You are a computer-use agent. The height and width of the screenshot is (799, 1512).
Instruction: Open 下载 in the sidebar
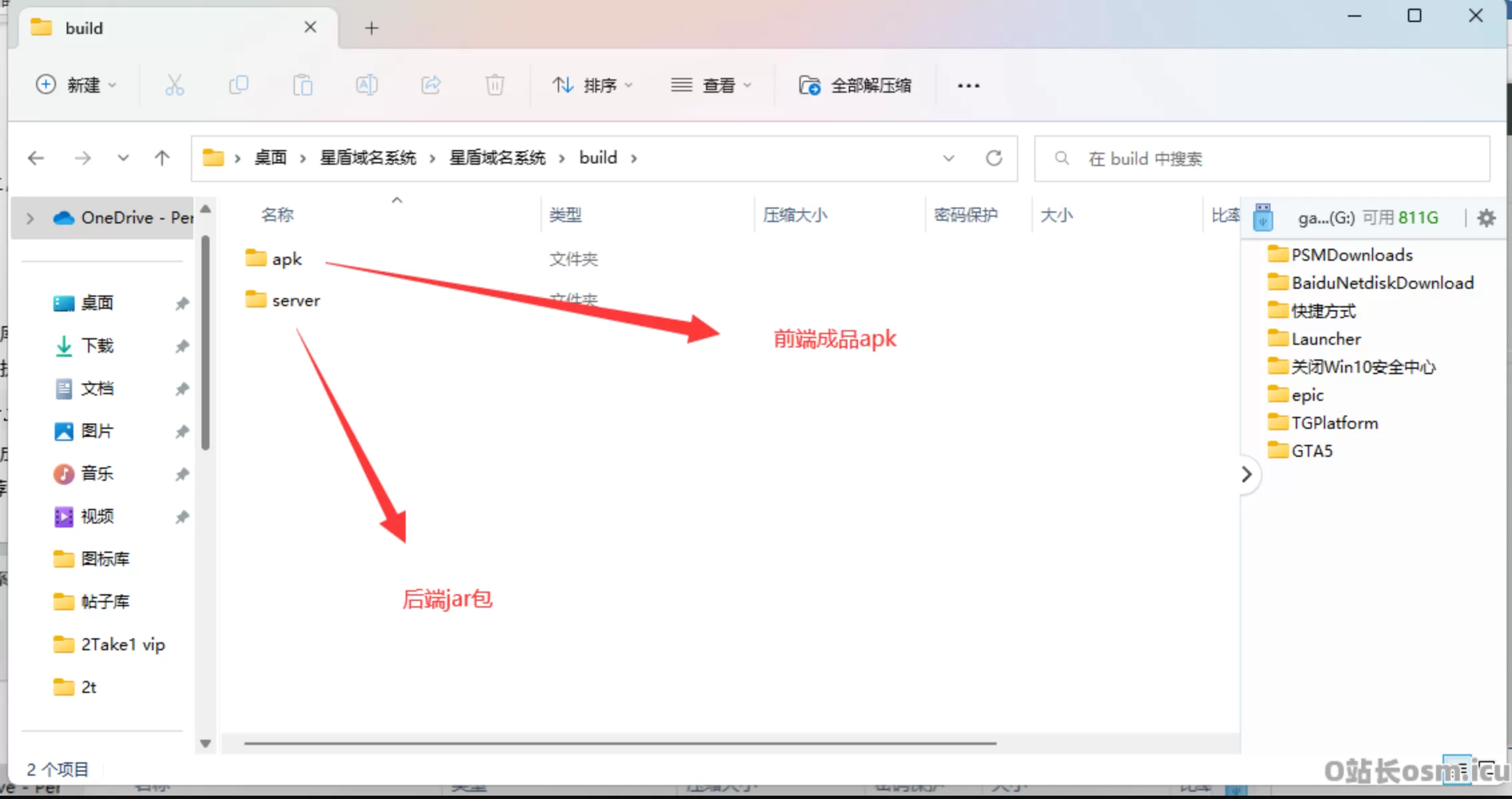pyautogui.click(x=97, y=345)
